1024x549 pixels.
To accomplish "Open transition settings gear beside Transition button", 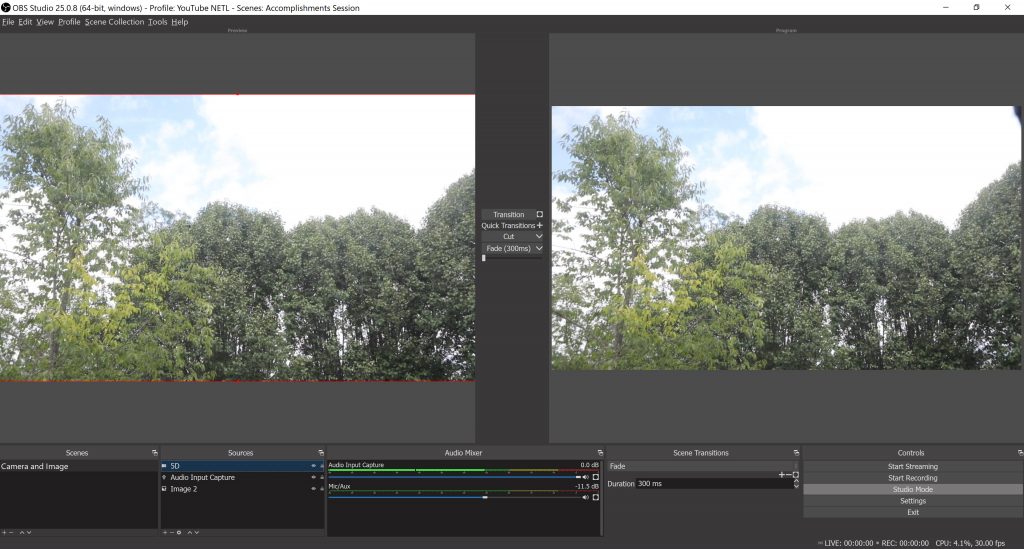I will [x=540, y=214].
